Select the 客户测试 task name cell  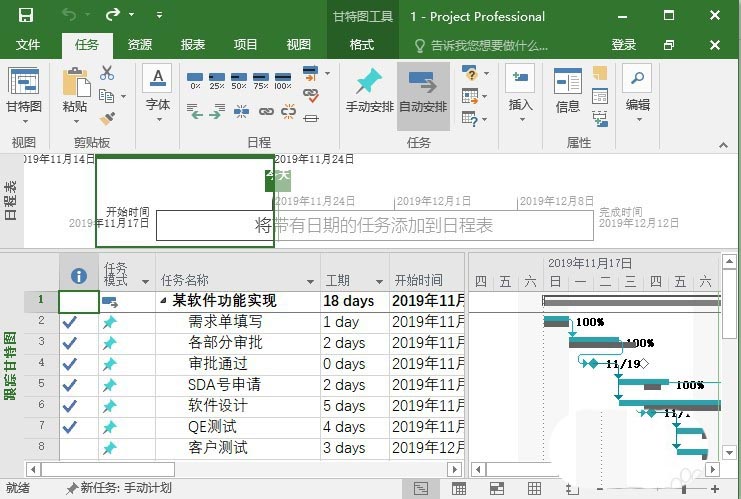[238, 448]
